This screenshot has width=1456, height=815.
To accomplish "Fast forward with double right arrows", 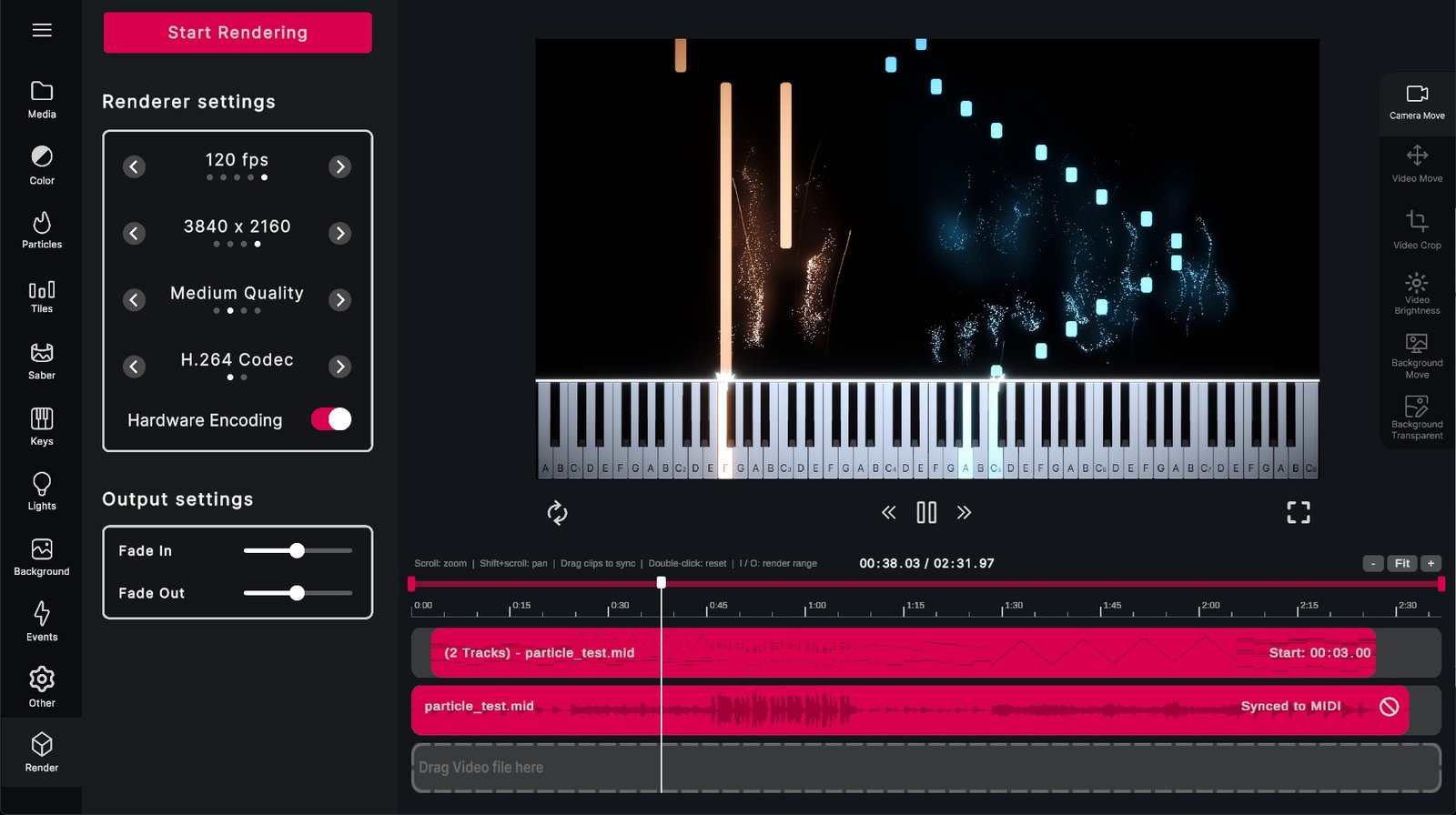I will 964,513.
